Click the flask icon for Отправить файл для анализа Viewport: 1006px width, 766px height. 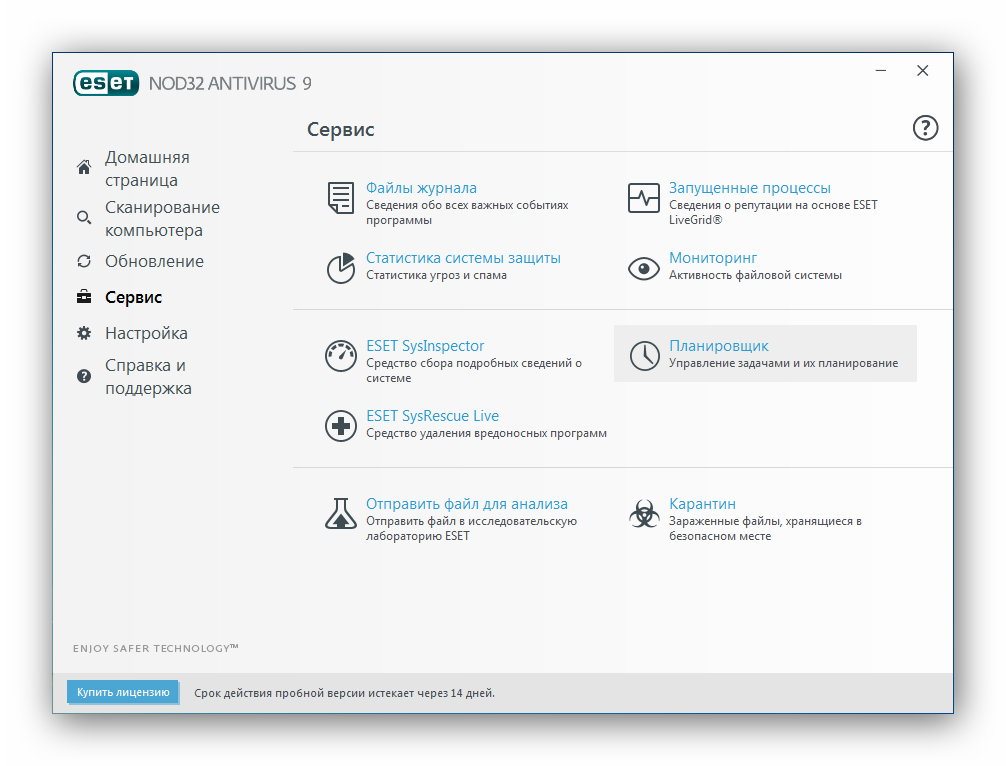click(x=341, y=513)
